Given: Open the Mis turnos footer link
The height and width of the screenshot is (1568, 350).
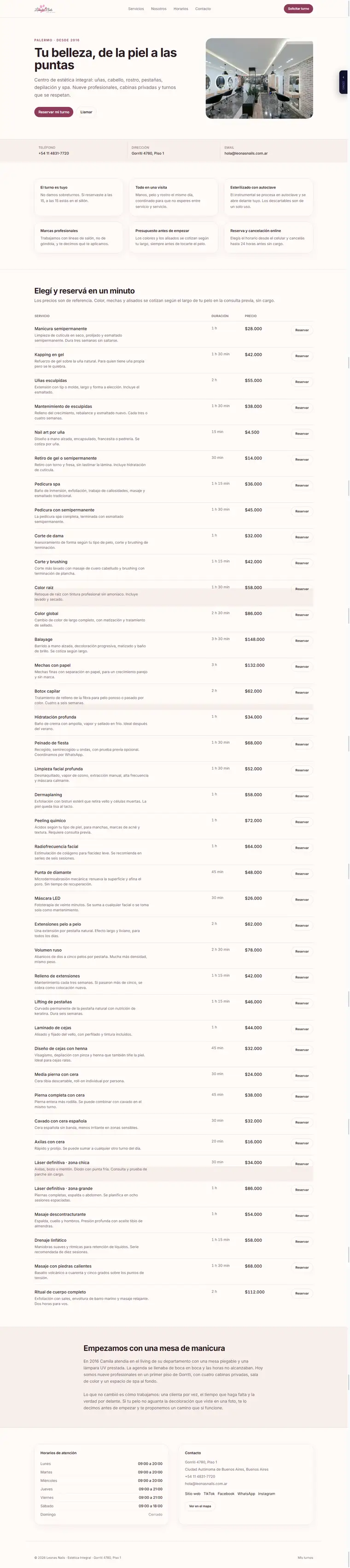Looking at the screenshot, I should click(306, 1557).
